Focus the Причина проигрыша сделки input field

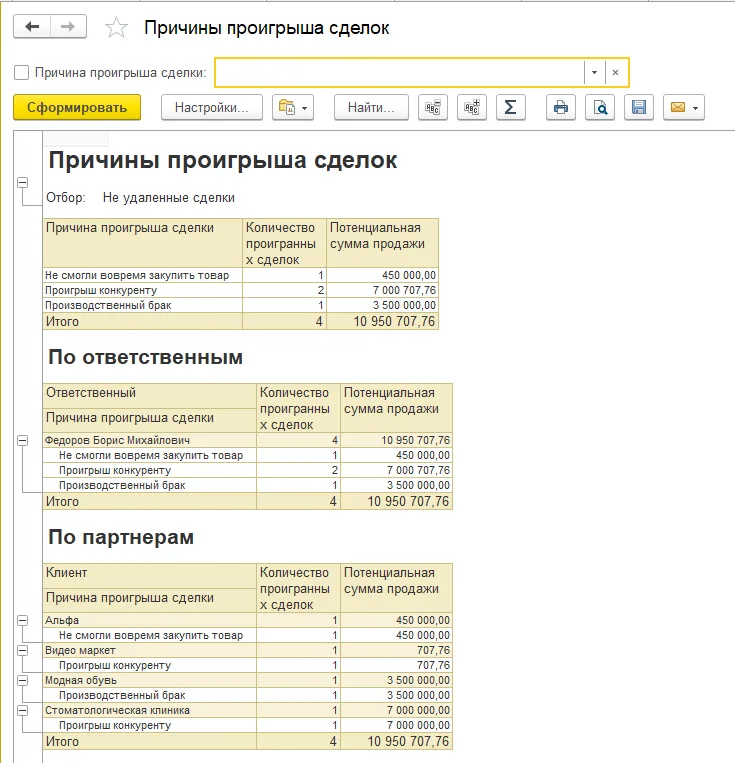[x=399, y=73]
